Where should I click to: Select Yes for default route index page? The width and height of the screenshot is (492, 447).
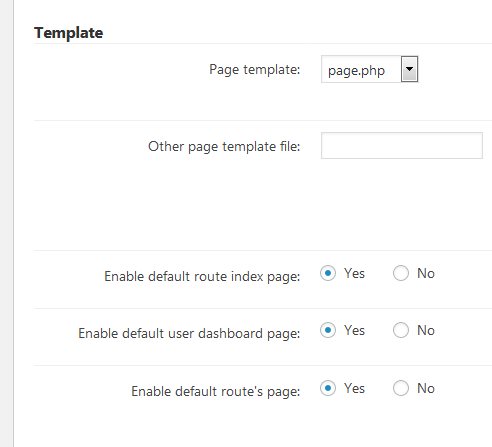pyautogui.click(x=328, y=273)
